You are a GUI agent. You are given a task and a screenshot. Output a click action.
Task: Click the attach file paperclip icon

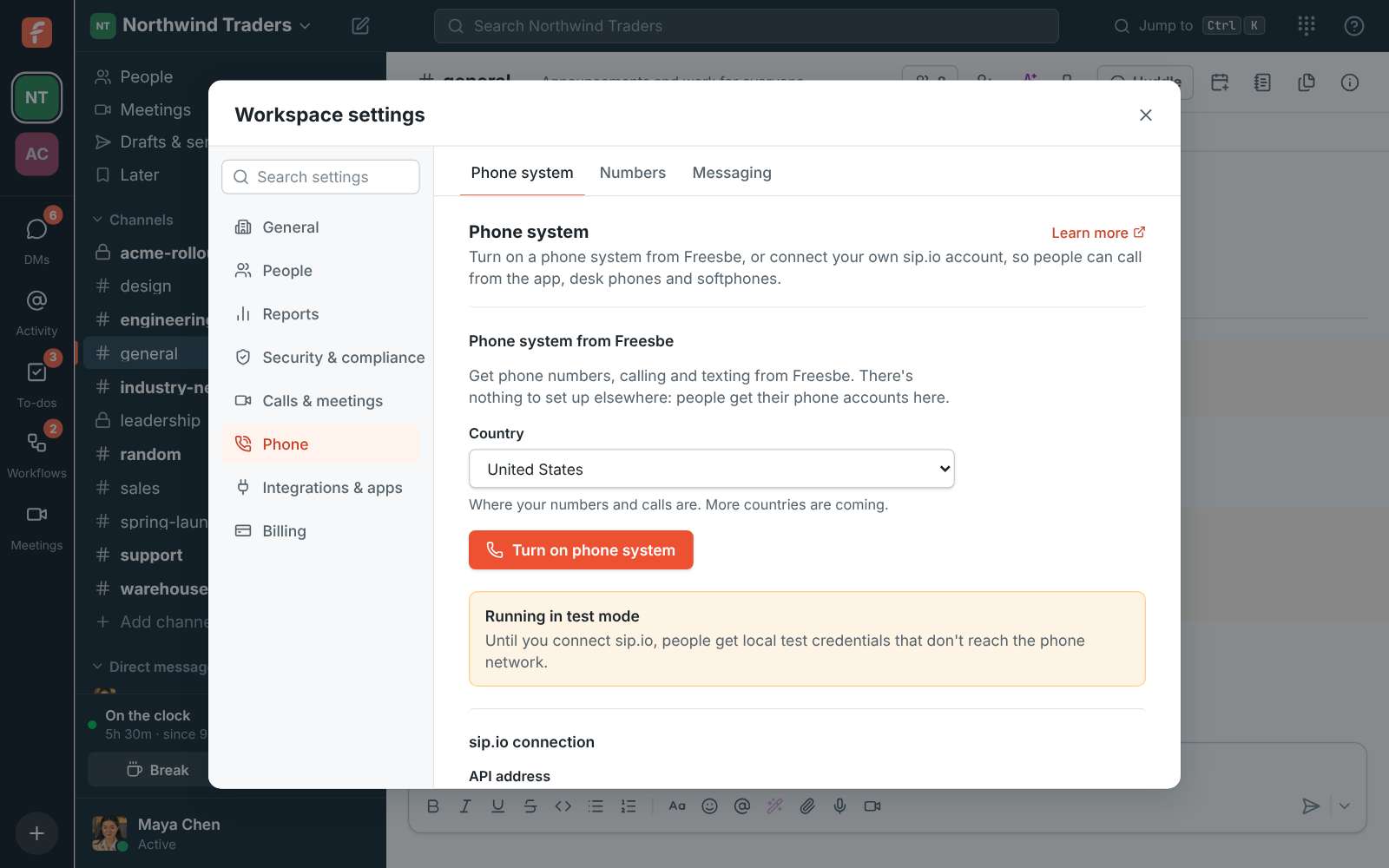[807, 806]
